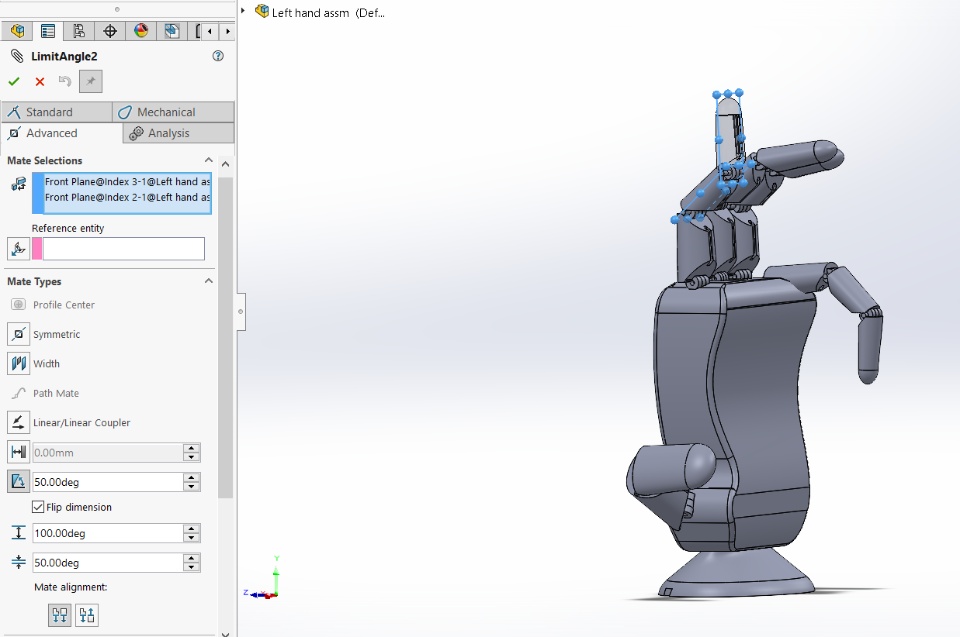Cancel the mate with the red X
960x637 pixels.
click(x=40, y=81)
